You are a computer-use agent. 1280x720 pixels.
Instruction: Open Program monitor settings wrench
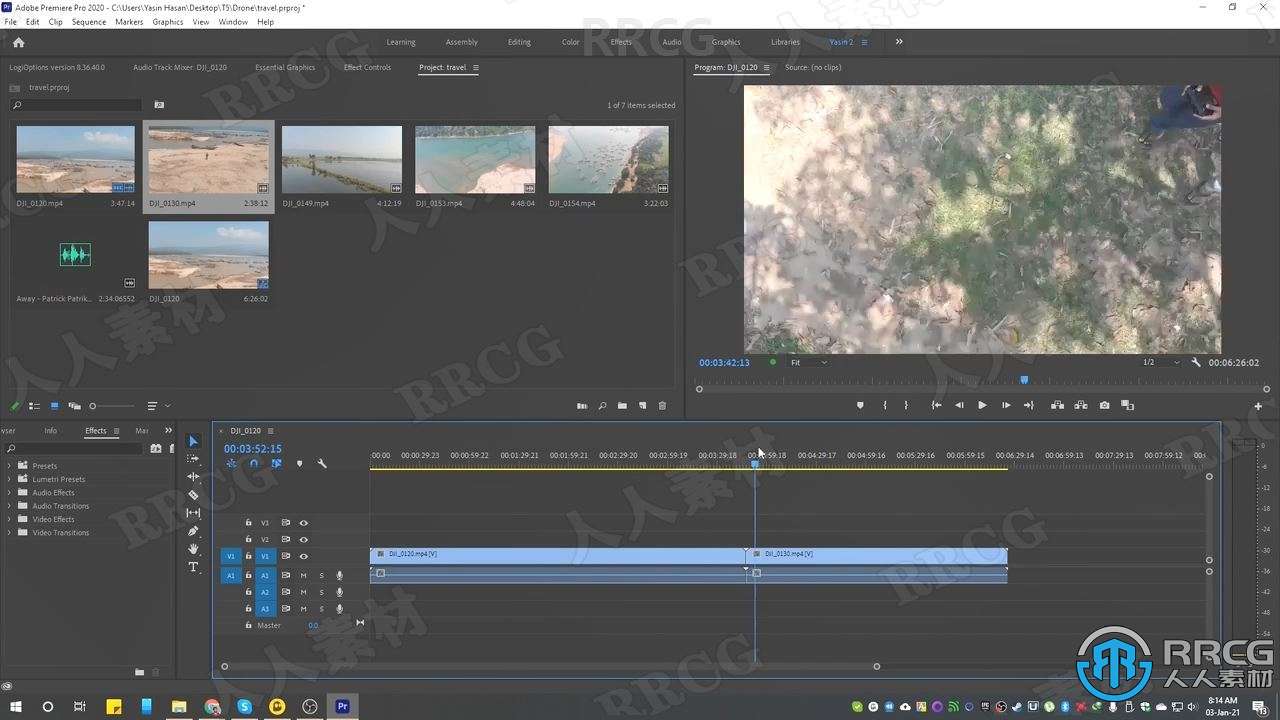click(x=1196, y=362)
